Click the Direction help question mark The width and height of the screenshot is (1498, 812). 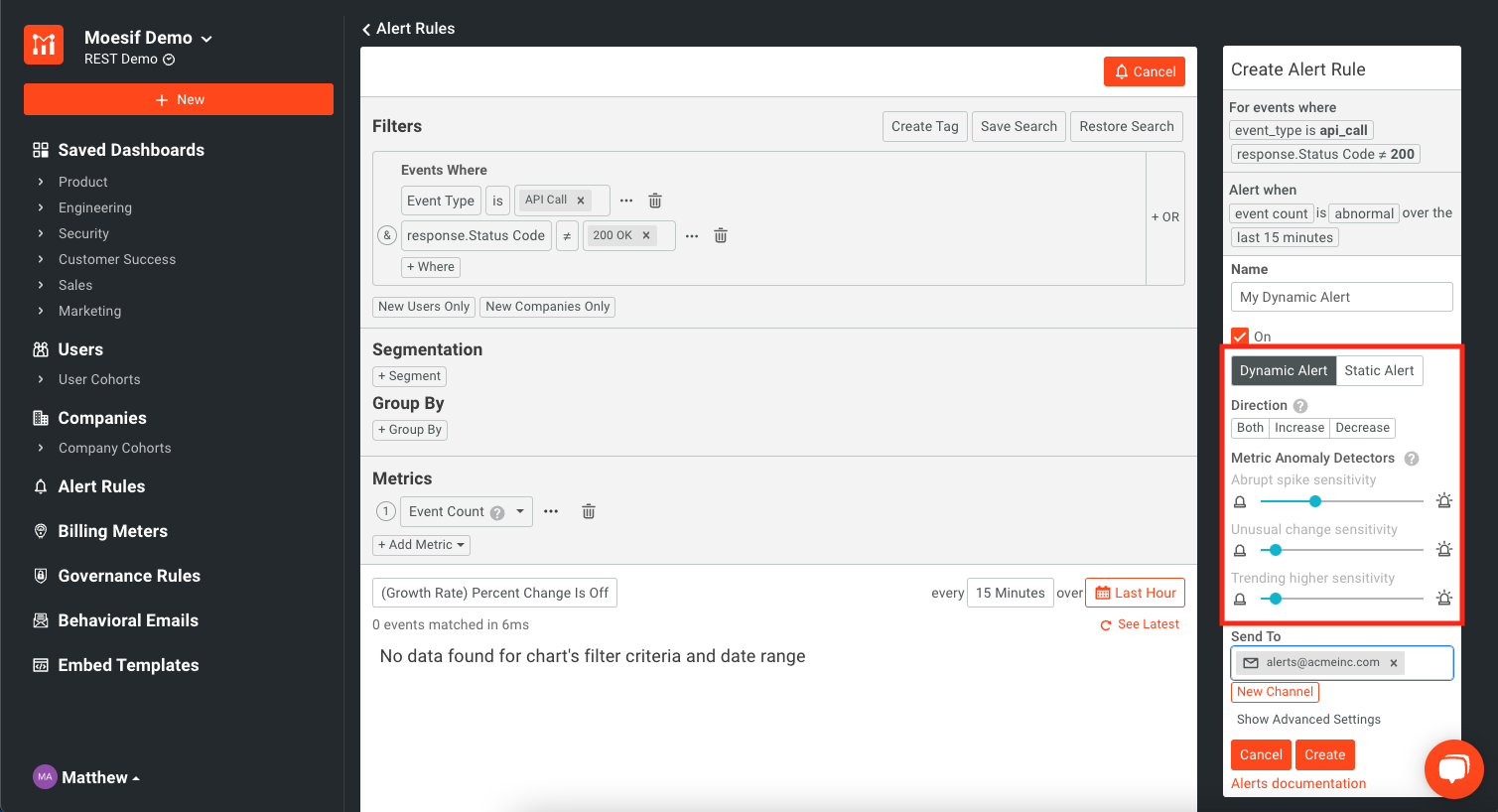tap(1300, 406)
